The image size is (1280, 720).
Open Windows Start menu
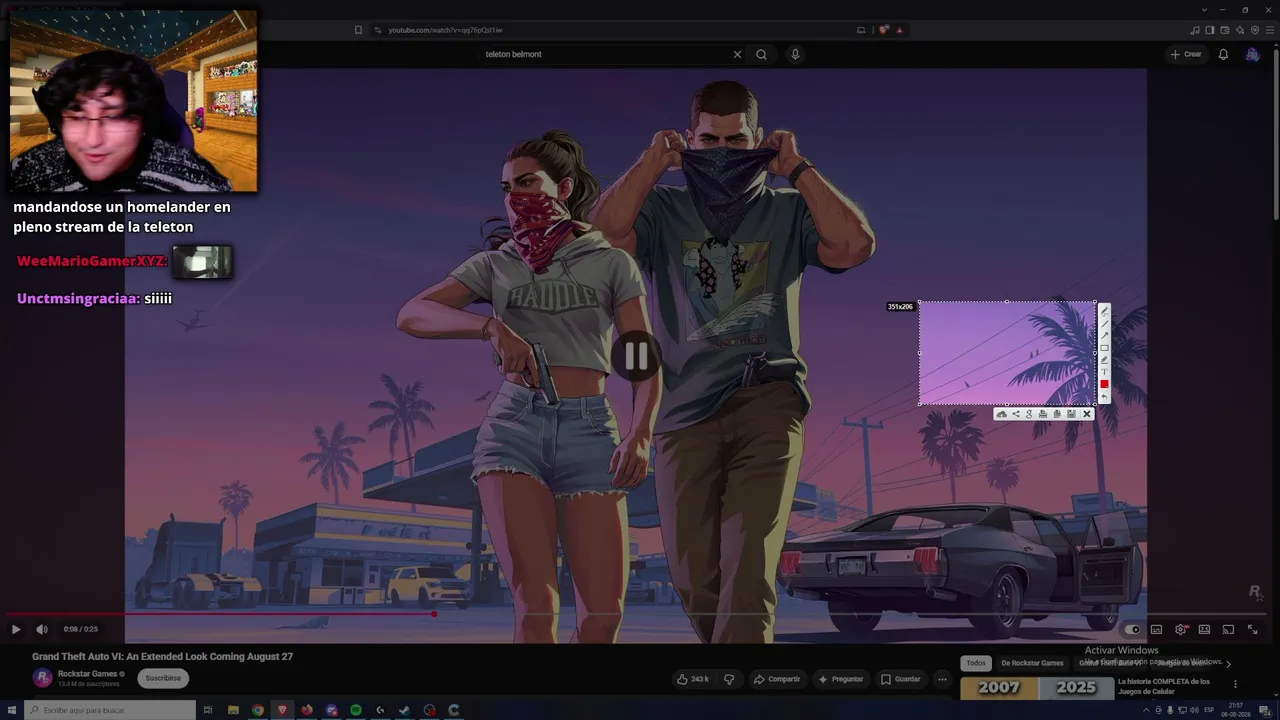click(12, 710)
